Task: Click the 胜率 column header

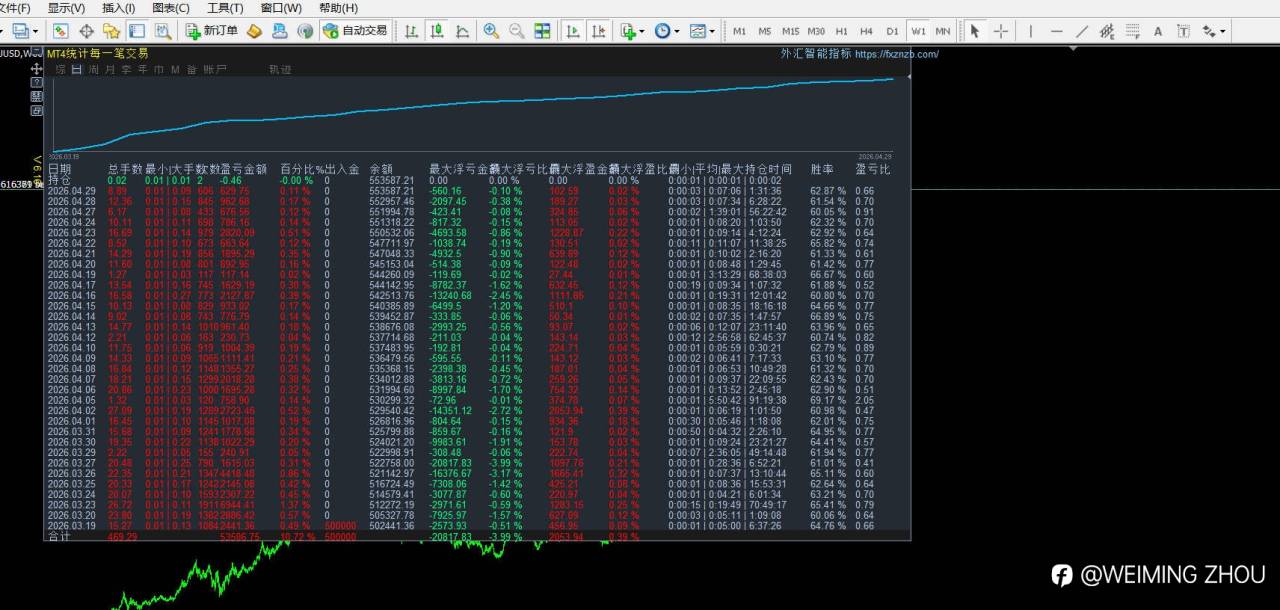Action: coord(822,170)
